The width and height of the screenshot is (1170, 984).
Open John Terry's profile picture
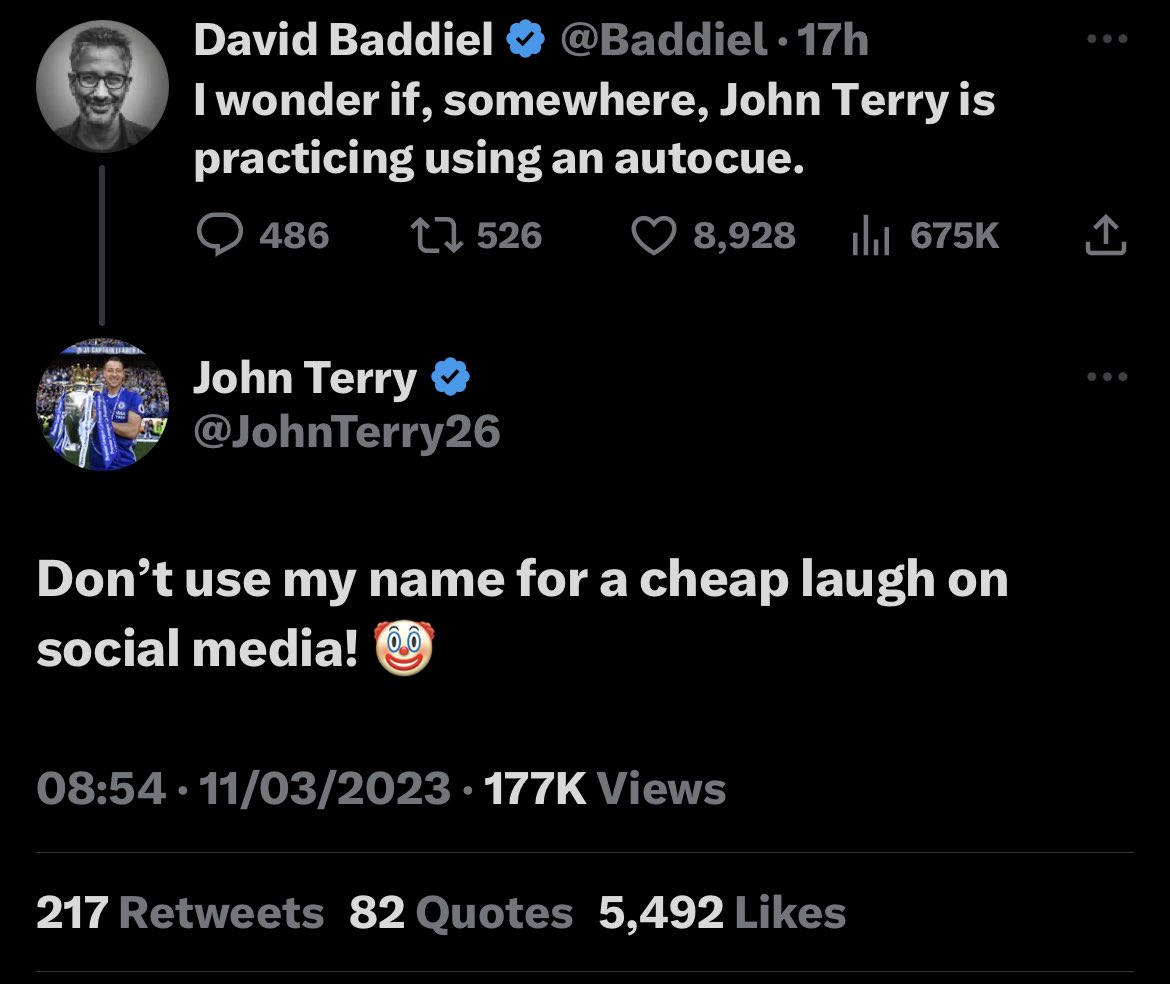[x=102, y=404]
